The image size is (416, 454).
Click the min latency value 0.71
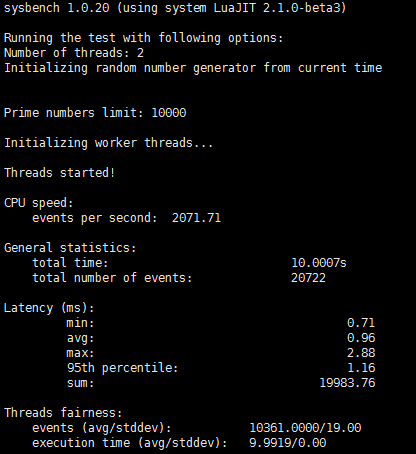click(x=361, y=323)
